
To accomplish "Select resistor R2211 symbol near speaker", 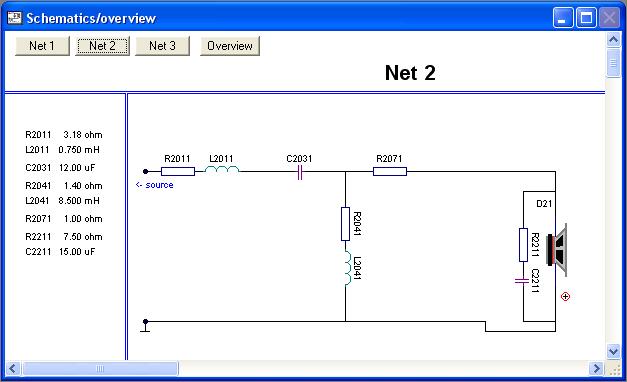I will tap(523, 245).
